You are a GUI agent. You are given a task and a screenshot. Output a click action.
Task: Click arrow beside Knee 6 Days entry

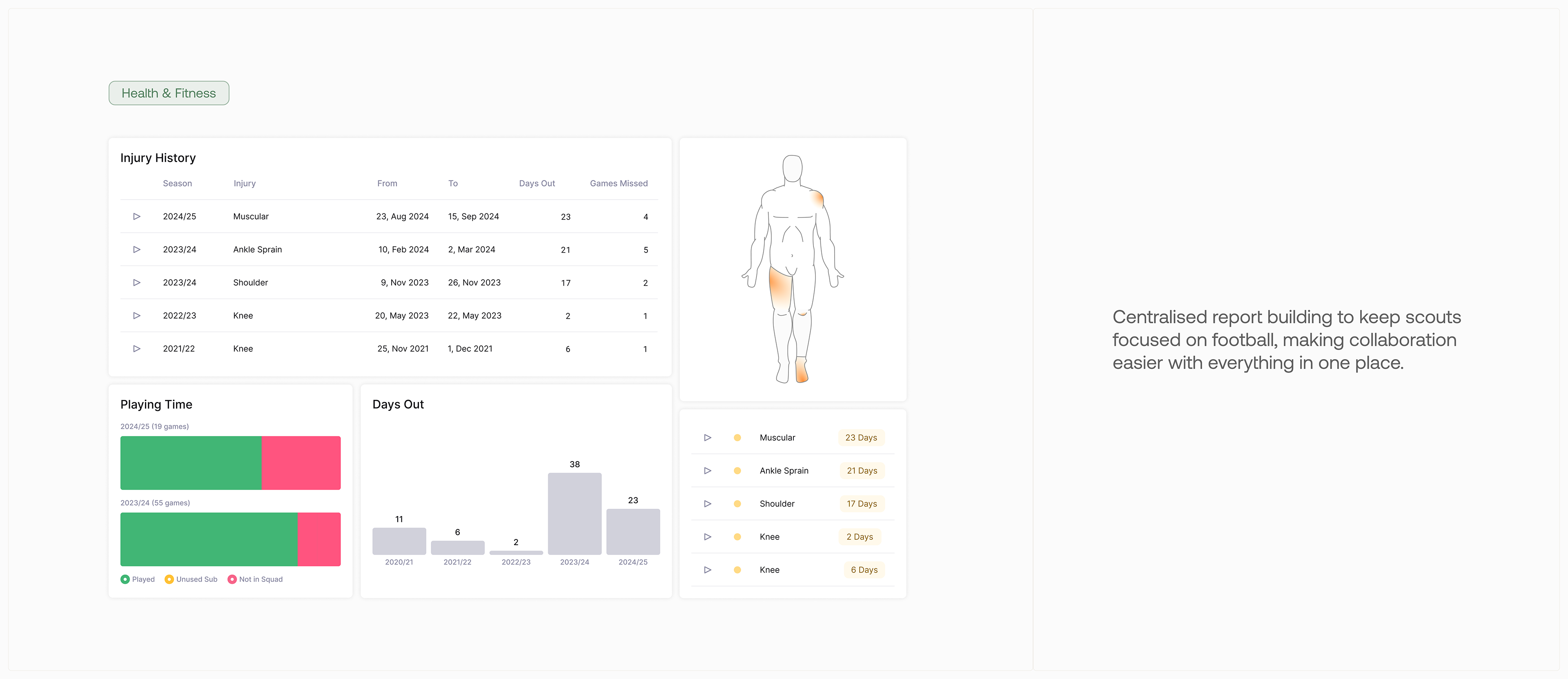coord(707,570)
